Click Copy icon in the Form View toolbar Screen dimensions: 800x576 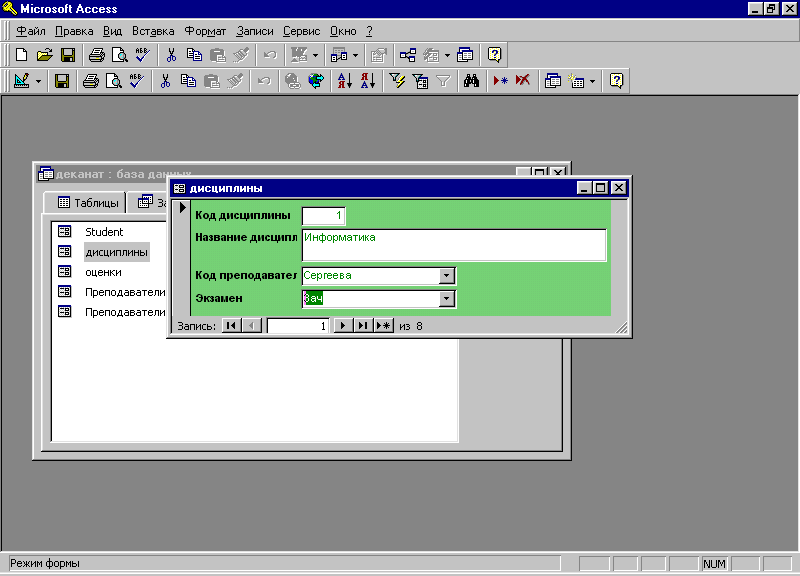click(188, 81)
